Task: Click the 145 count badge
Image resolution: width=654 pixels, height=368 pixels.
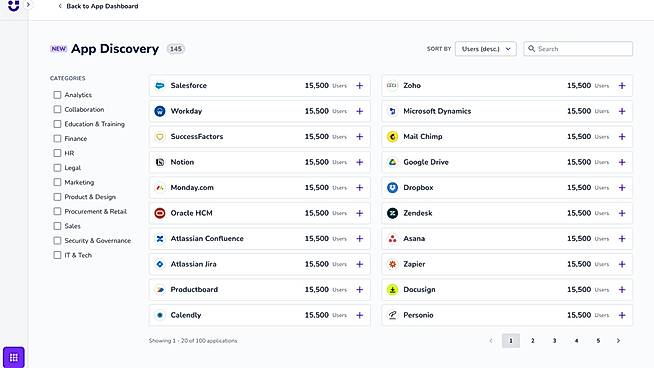Action: 176,49
